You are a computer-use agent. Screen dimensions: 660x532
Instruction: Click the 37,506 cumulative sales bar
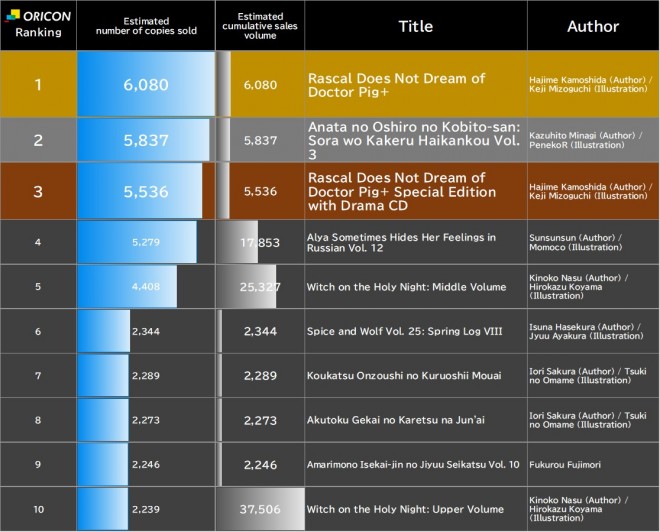[260, 509]
